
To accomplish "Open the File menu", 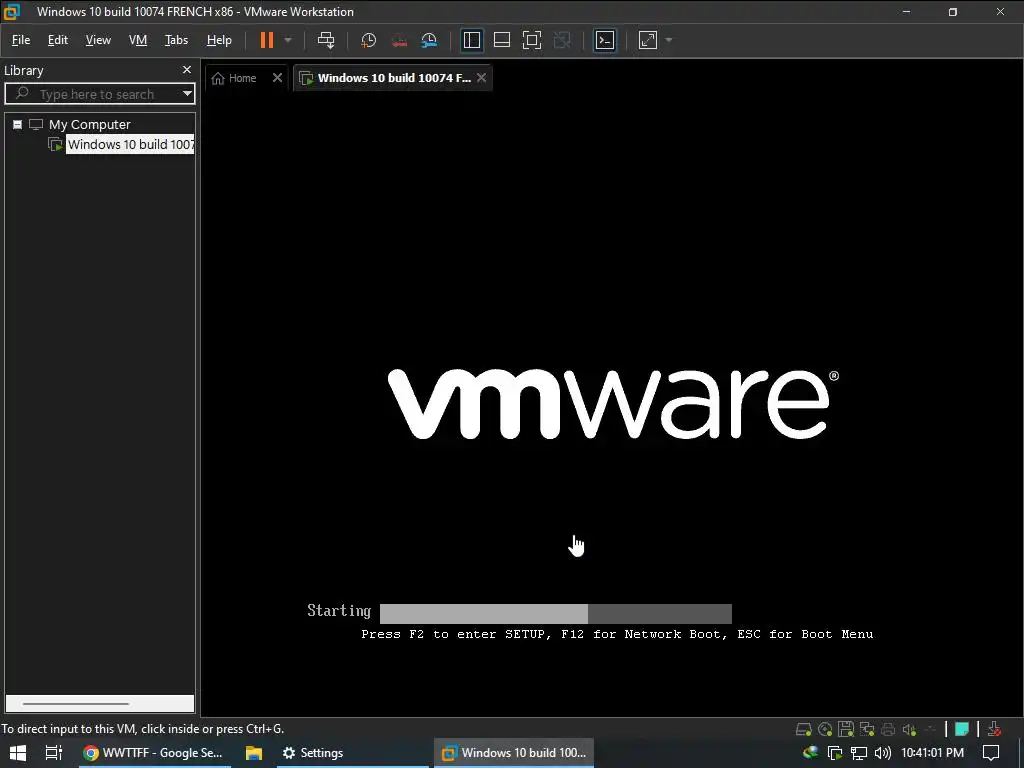I will click(x=21, y=40).
